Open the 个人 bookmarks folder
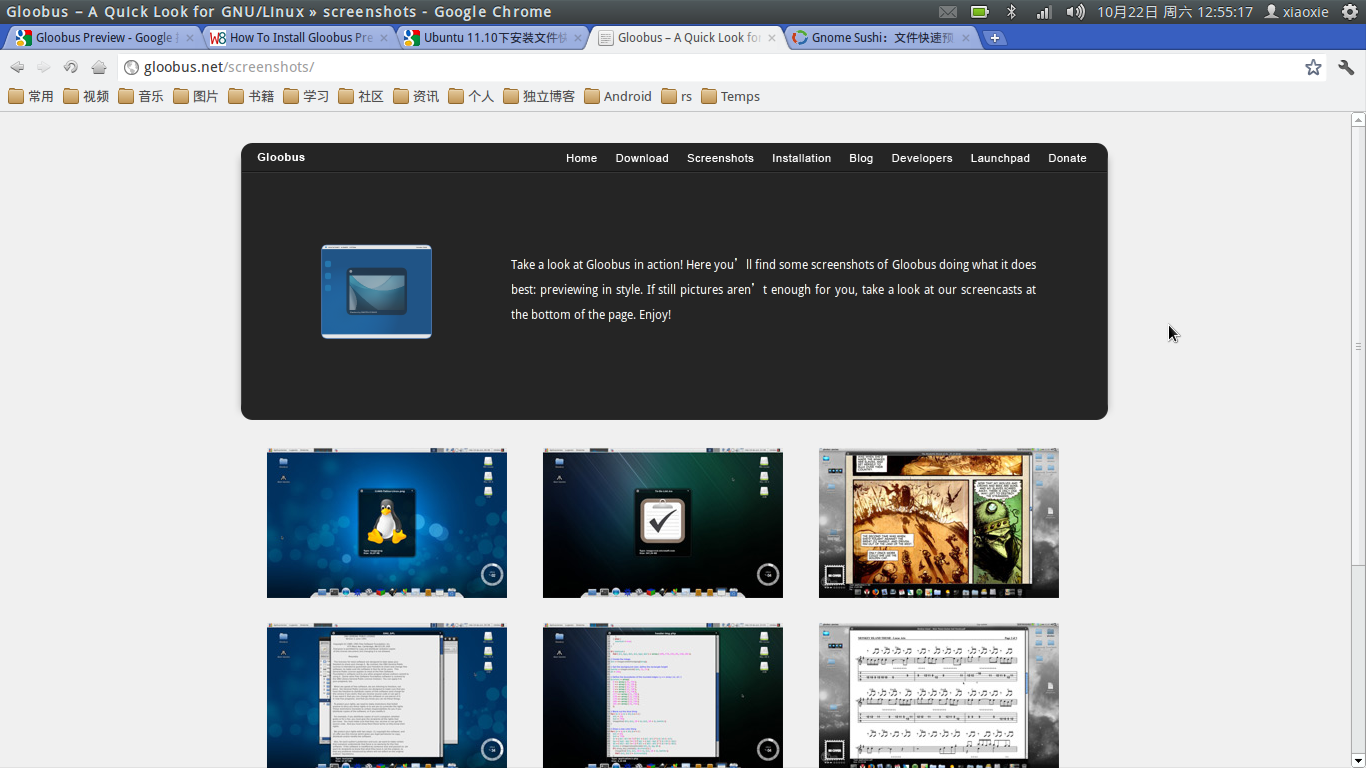Image resolution: width=1366 pixels, height=768 pixels. (x=471, y=96)
